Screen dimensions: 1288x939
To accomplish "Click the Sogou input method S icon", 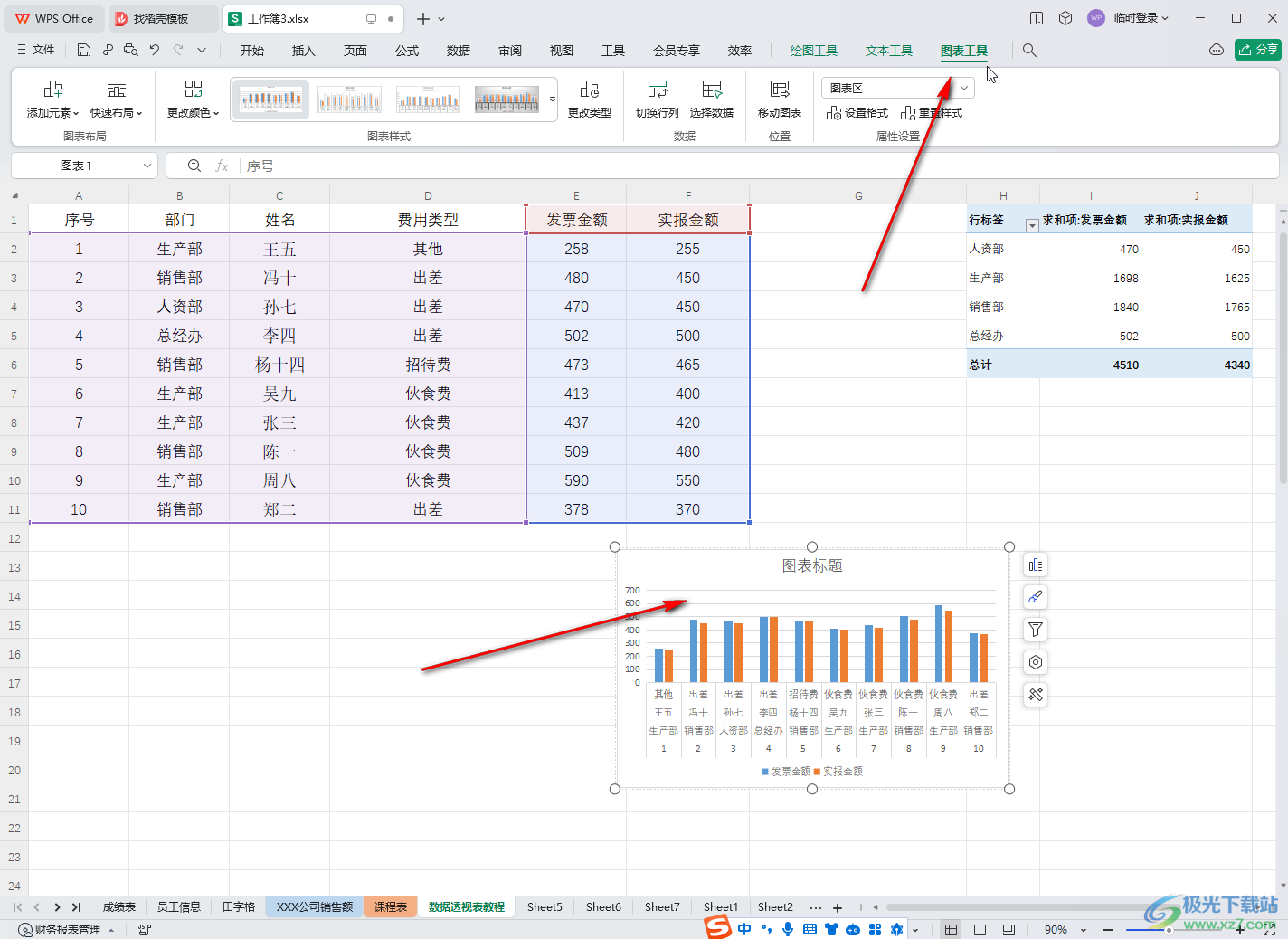I will [x=718, y=927].
